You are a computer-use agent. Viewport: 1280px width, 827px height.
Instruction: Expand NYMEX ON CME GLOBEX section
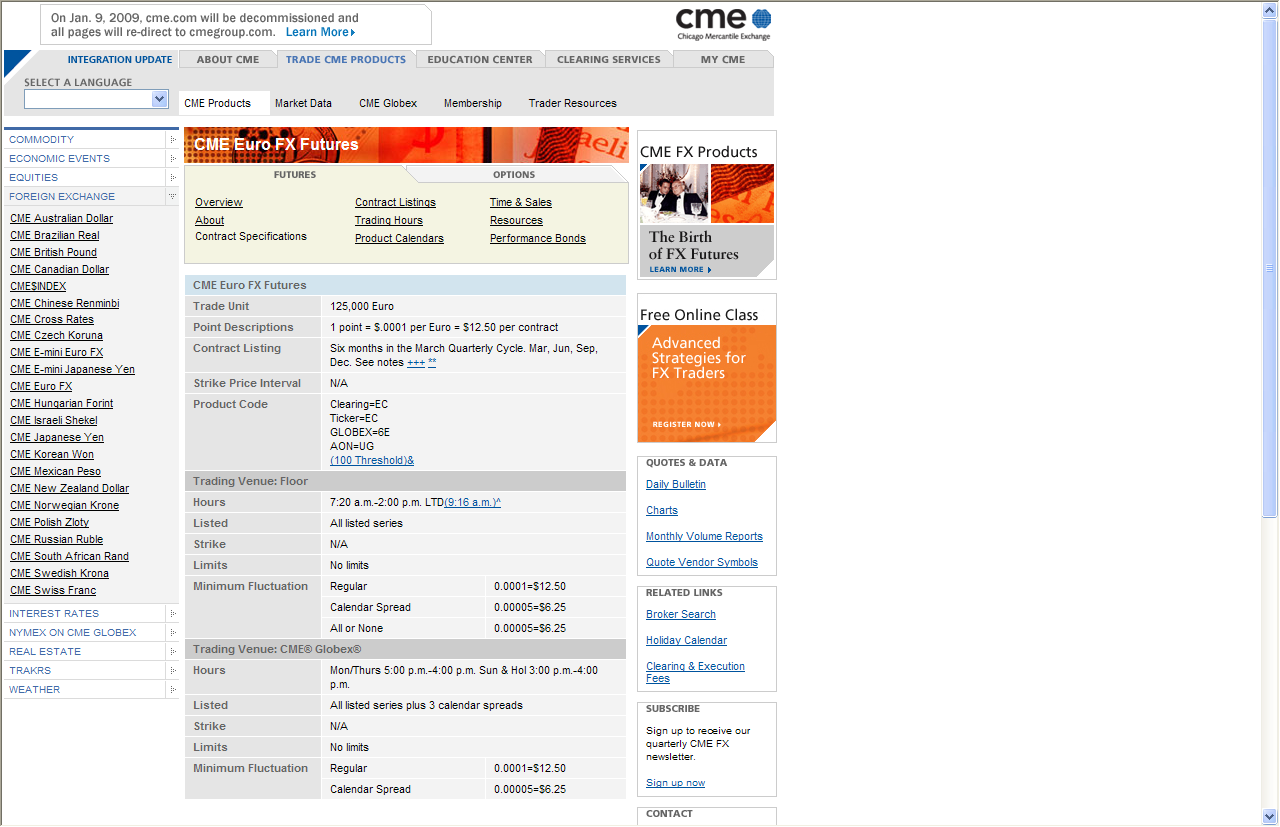tap(172, 633)
